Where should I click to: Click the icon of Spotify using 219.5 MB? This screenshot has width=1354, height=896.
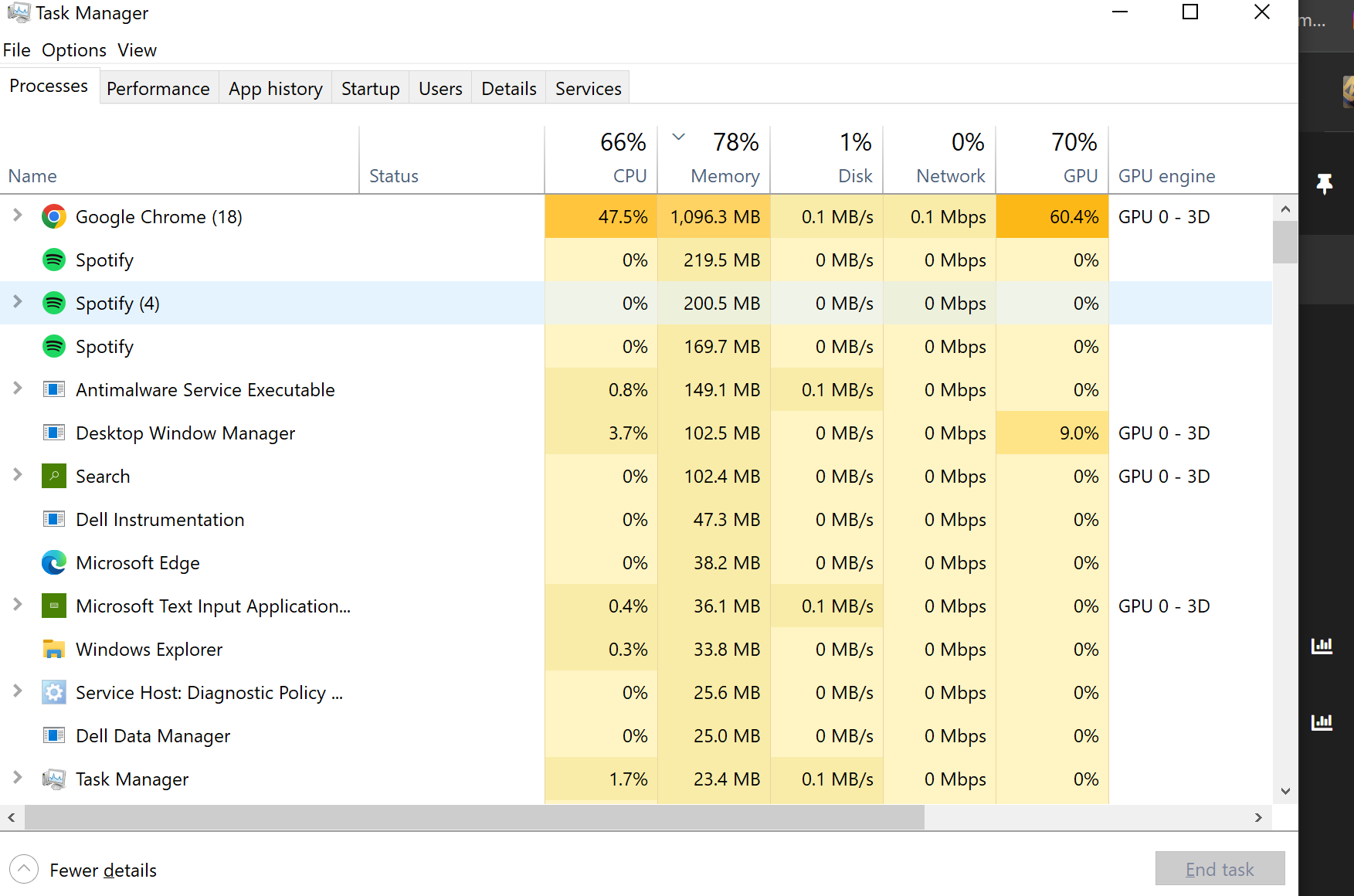(x=53, y=260)
